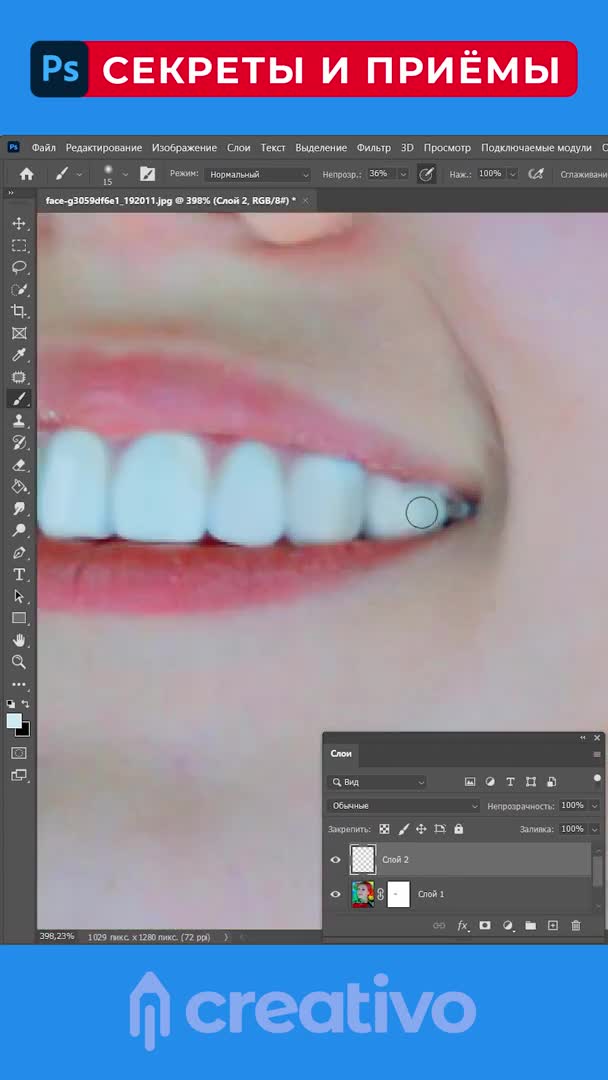The height and width of the screenshot is (1080, 608).
Task: Toggle lock all for the layer
Action: point(458,829)
